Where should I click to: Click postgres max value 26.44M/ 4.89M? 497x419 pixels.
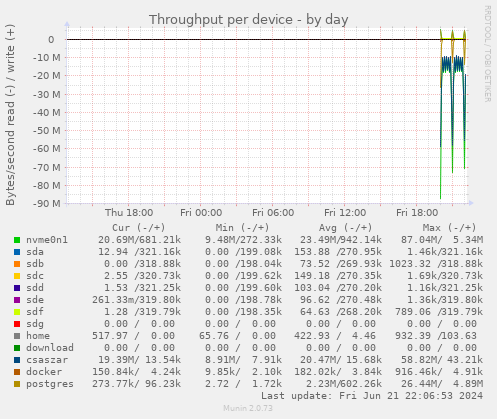click(442, 384)
